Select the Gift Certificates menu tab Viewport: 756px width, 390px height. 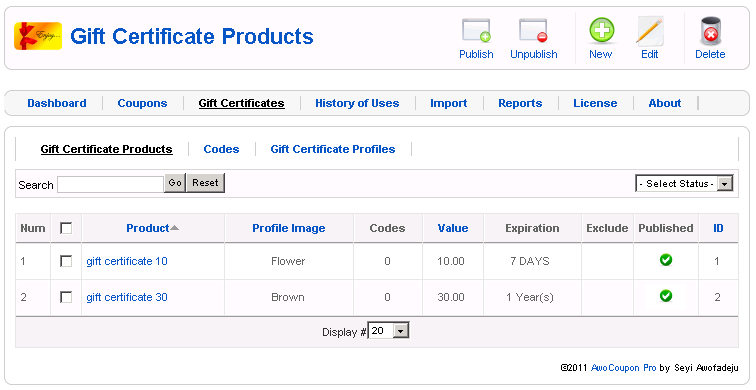tap(242, 103)
